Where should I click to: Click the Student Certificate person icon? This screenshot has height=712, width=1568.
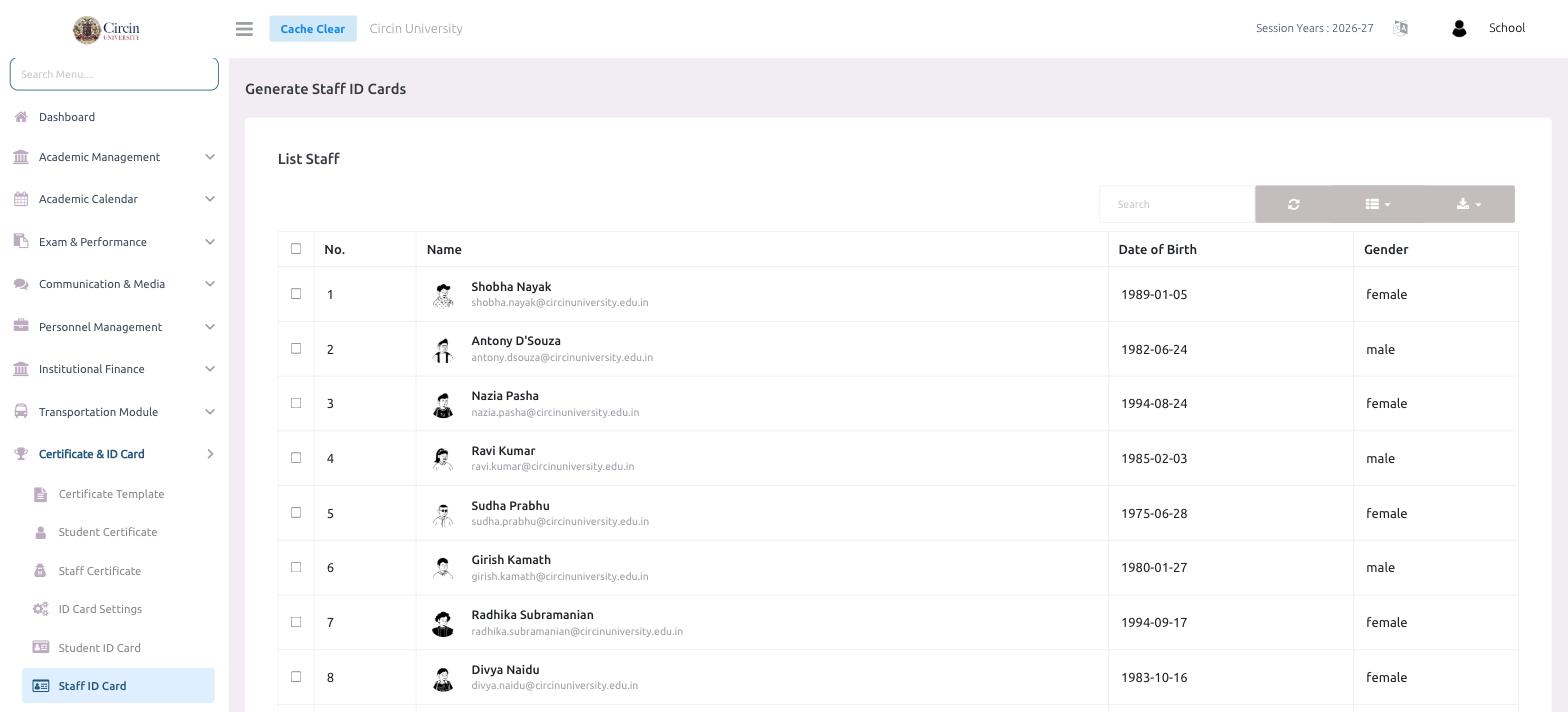(x=40, y=532)
